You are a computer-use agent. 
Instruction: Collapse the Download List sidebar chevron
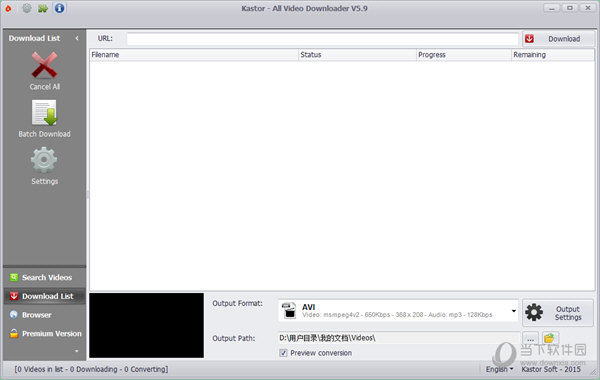click(77, 38)
